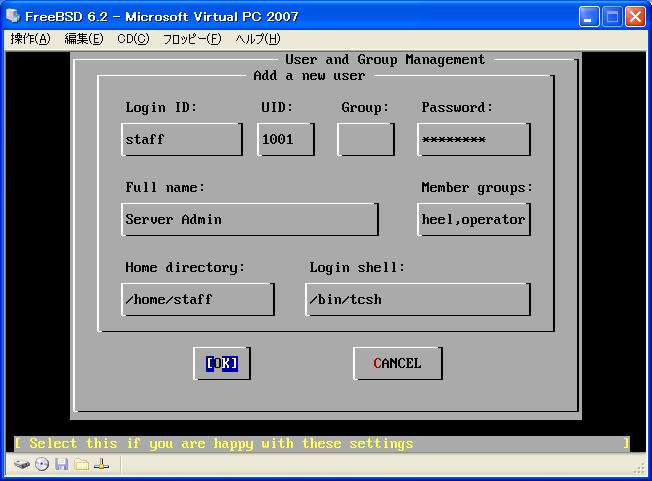Viewport: 652px width, 481px height.
Task: Close the Virtual PC window
Action: click(x=635, y=17)
